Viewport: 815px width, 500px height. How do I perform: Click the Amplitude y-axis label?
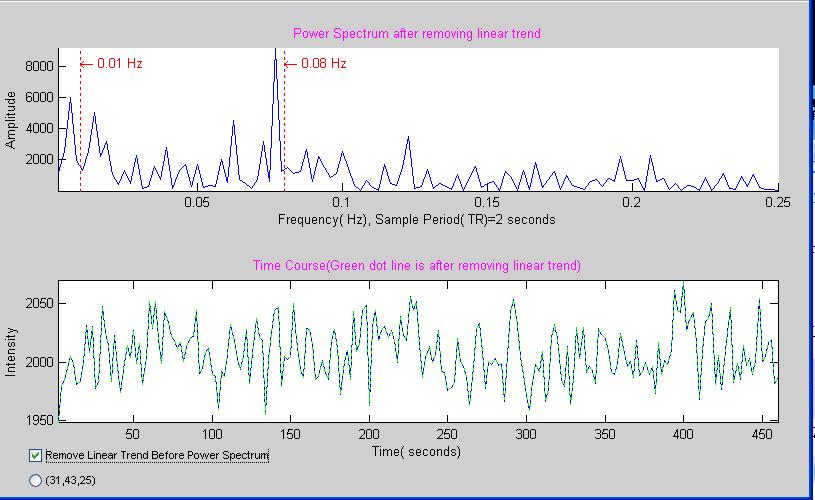pos(10,120)
